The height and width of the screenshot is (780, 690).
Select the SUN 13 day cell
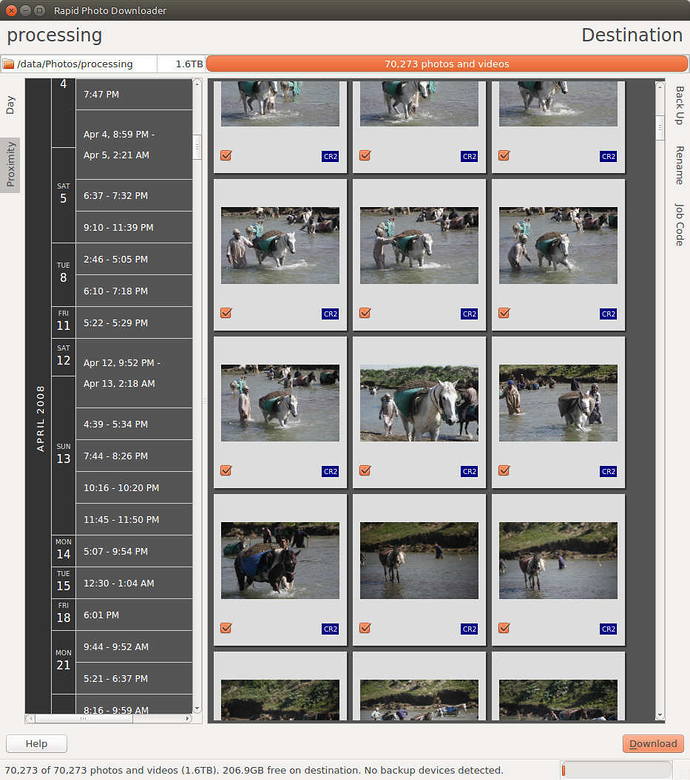63,455
